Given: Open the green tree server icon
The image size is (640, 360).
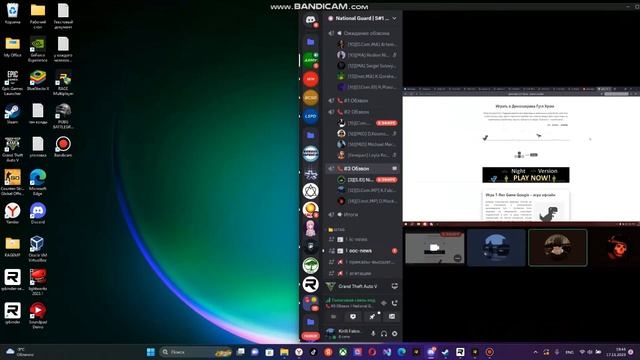Looking at the screenshot, I should coord(310,265).
